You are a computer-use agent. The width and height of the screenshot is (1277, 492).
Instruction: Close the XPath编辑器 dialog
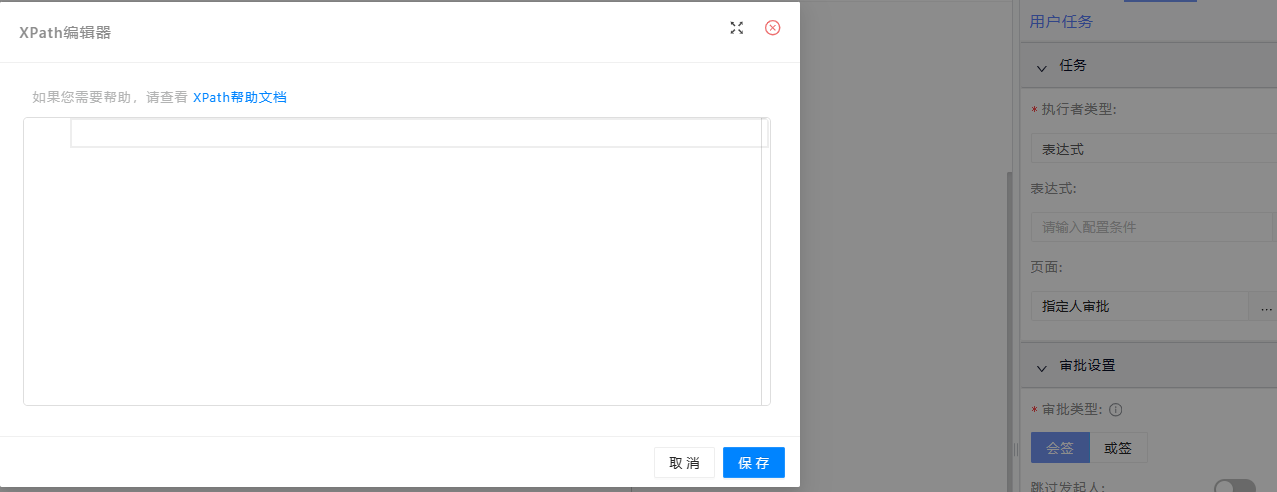pos(772,28)
